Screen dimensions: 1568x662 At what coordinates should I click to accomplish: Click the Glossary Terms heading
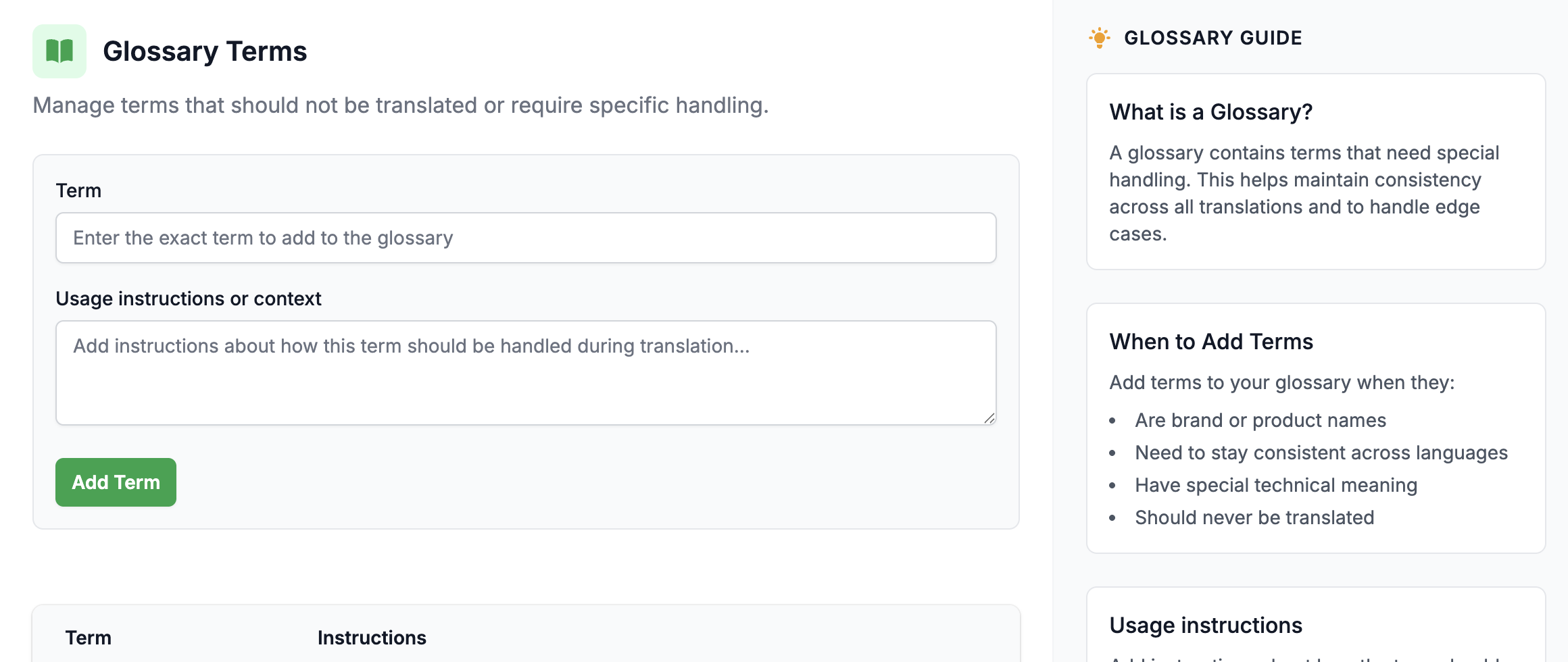(205, 51)
